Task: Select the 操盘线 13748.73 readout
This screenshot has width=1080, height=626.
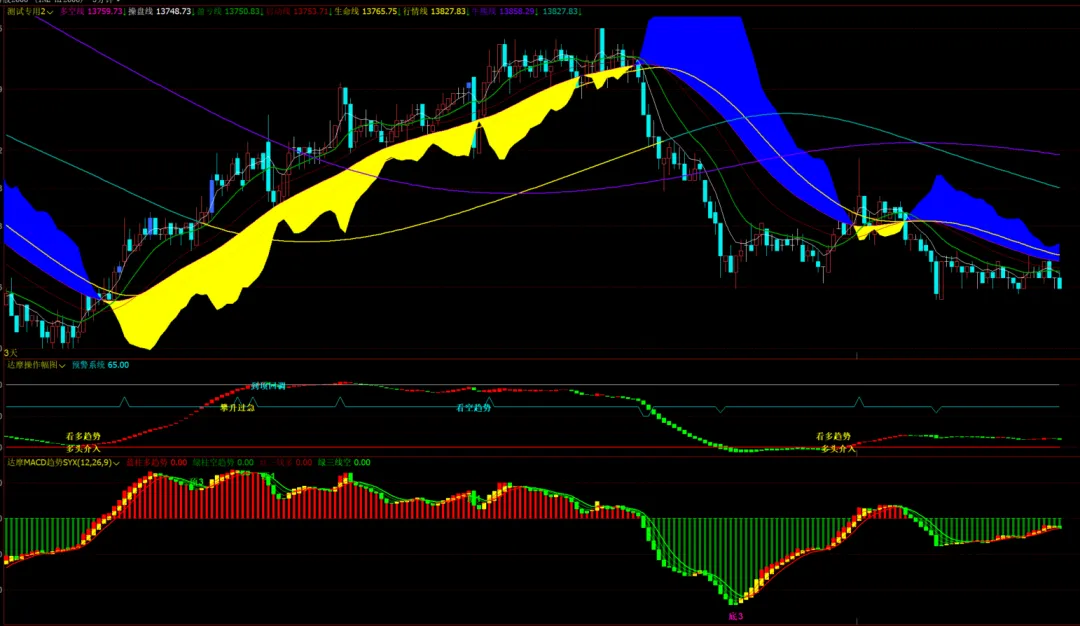Action: [x=160, y=12]
